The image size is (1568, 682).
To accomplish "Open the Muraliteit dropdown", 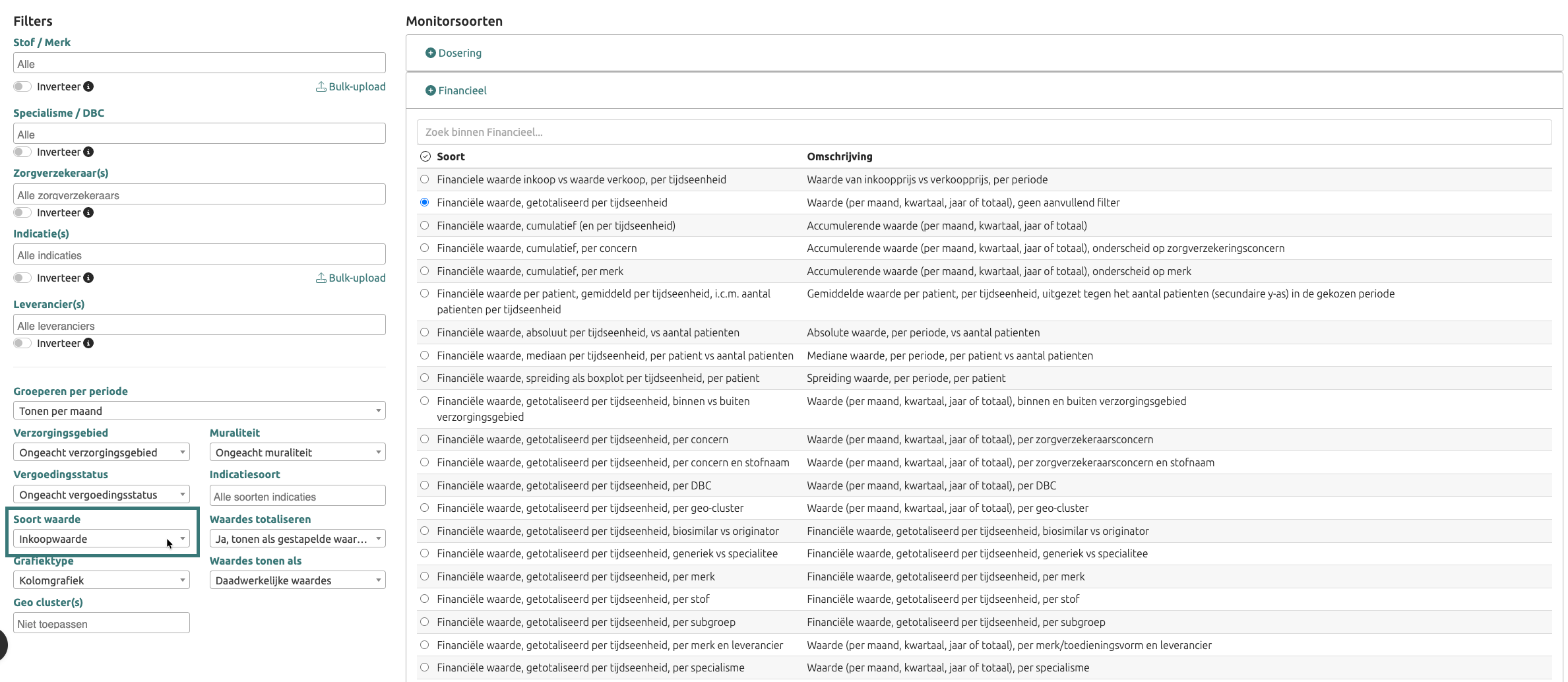I will [x=298, y=452].
